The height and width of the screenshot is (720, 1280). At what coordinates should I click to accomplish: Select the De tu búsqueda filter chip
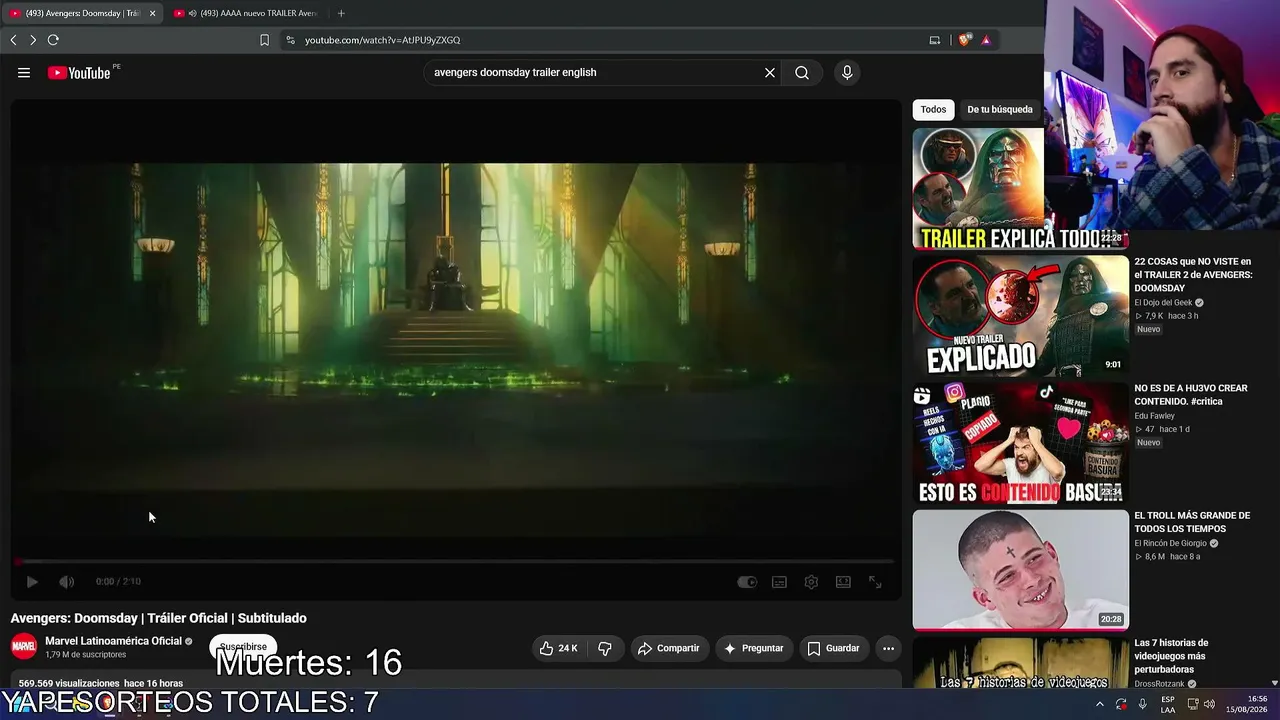(1000, 109)
